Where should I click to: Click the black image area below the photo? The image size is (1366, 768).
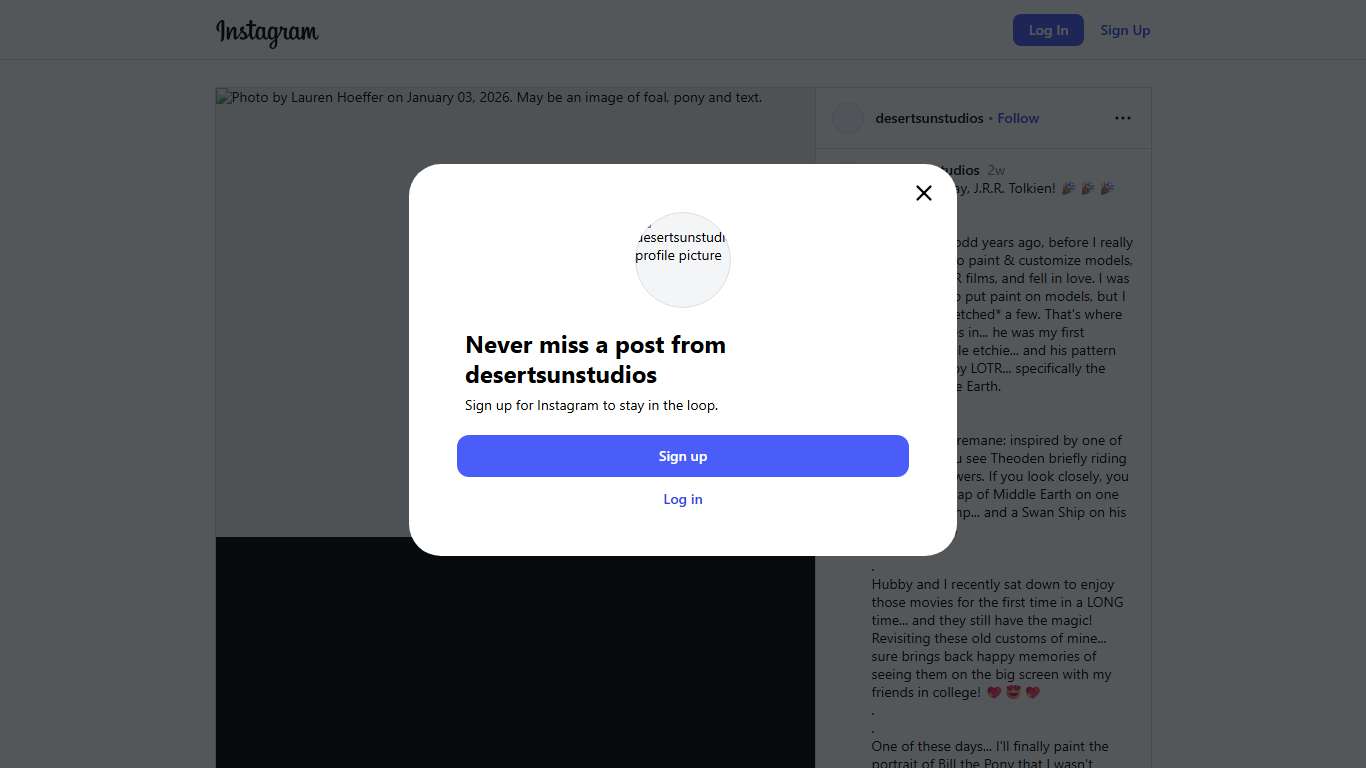(515, 652)
